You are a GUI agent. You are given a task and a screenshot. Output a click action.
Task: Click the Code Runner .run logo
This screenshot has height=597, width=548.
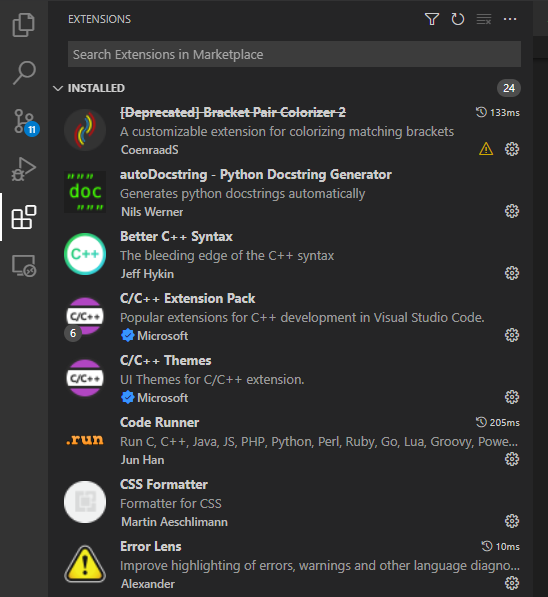tap(85, 440)
